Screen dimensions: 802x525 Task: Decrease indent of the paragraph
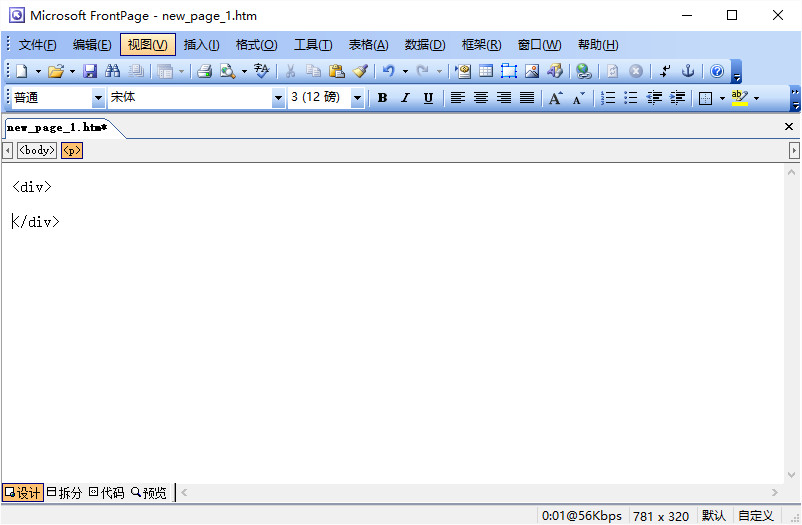tap(654, 98)
